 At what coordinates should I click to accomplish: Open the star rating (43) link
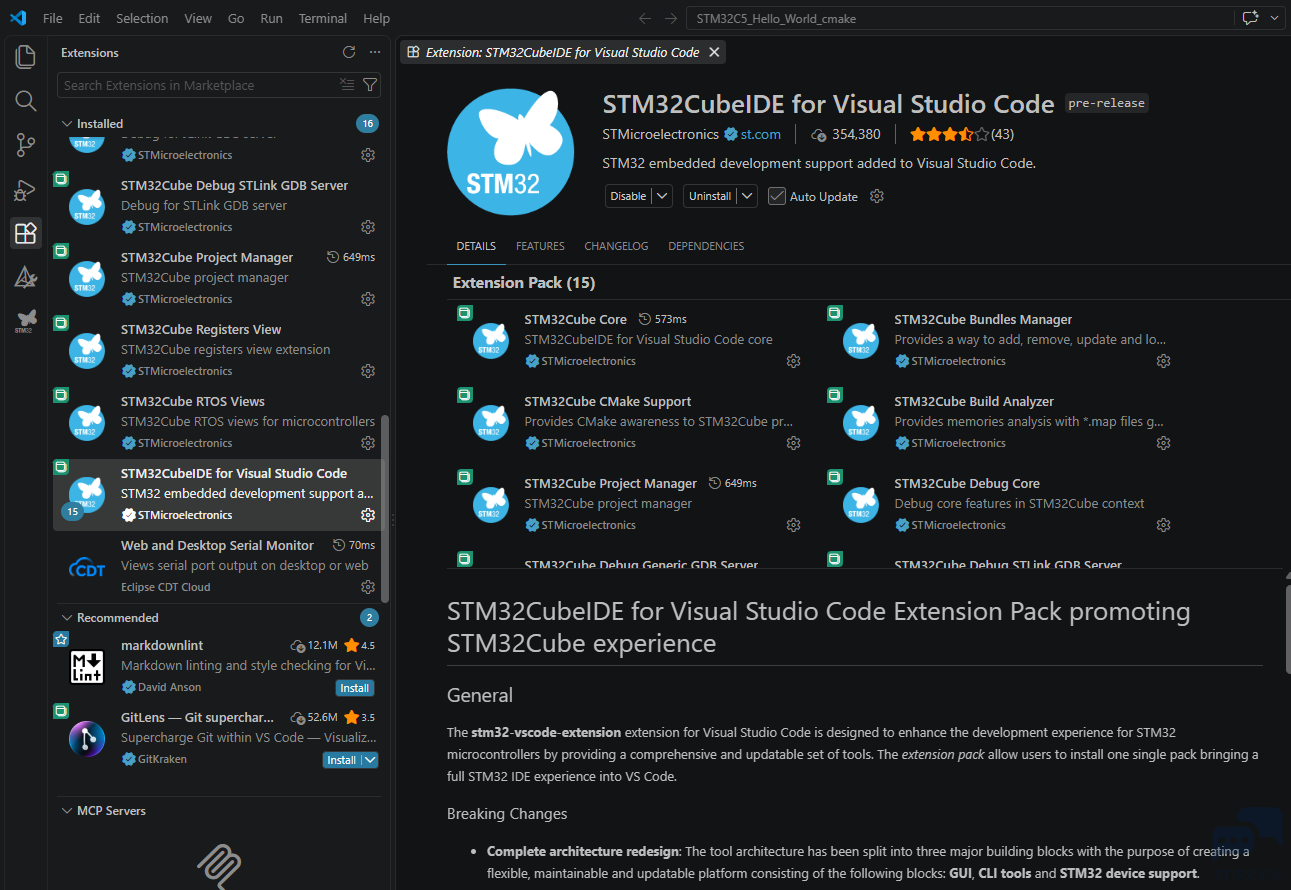962,134
